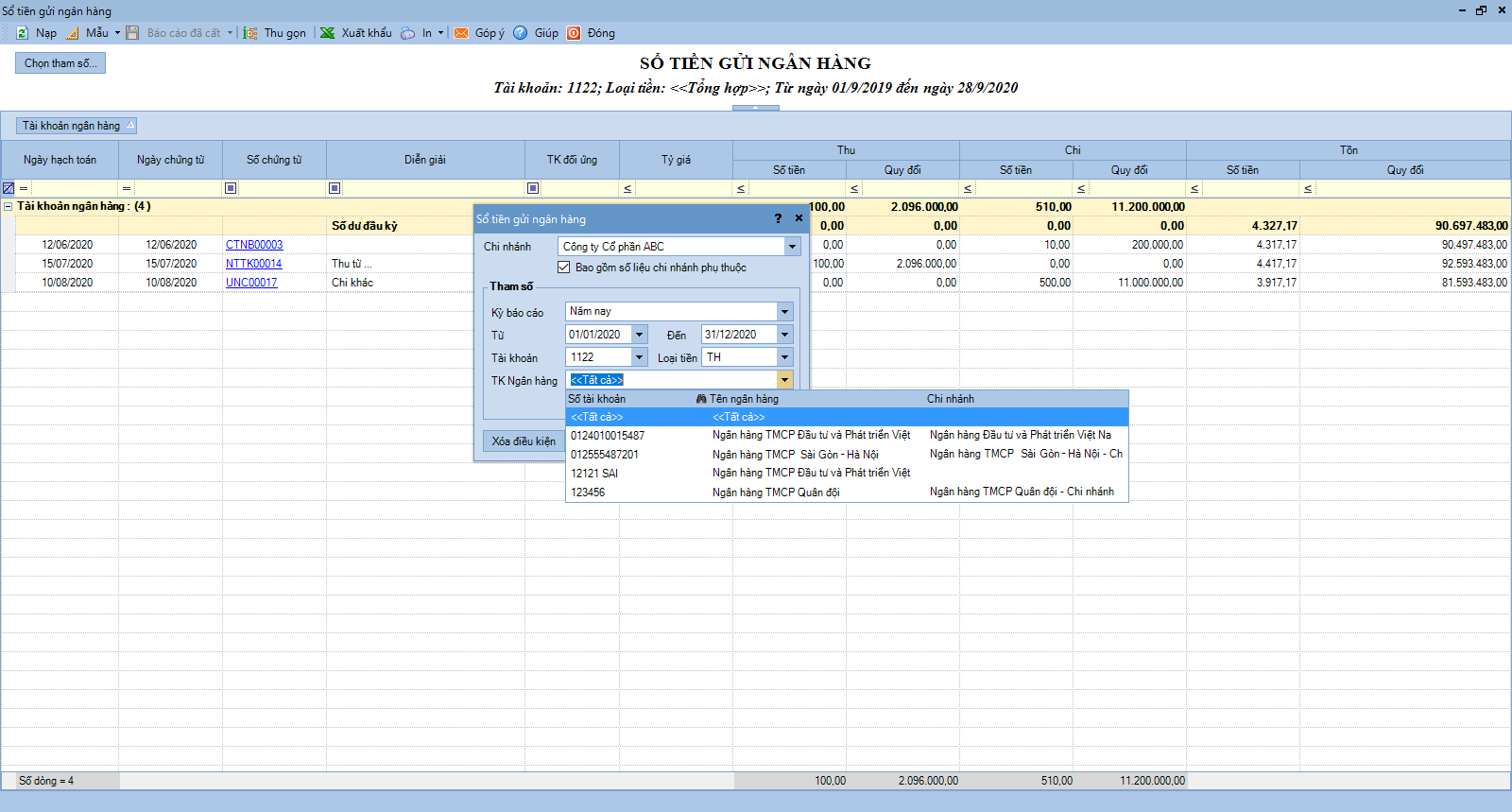The image size is (1512, 812).
Task: Click the dialog's question mark help icon
Action: coord(778,218)
